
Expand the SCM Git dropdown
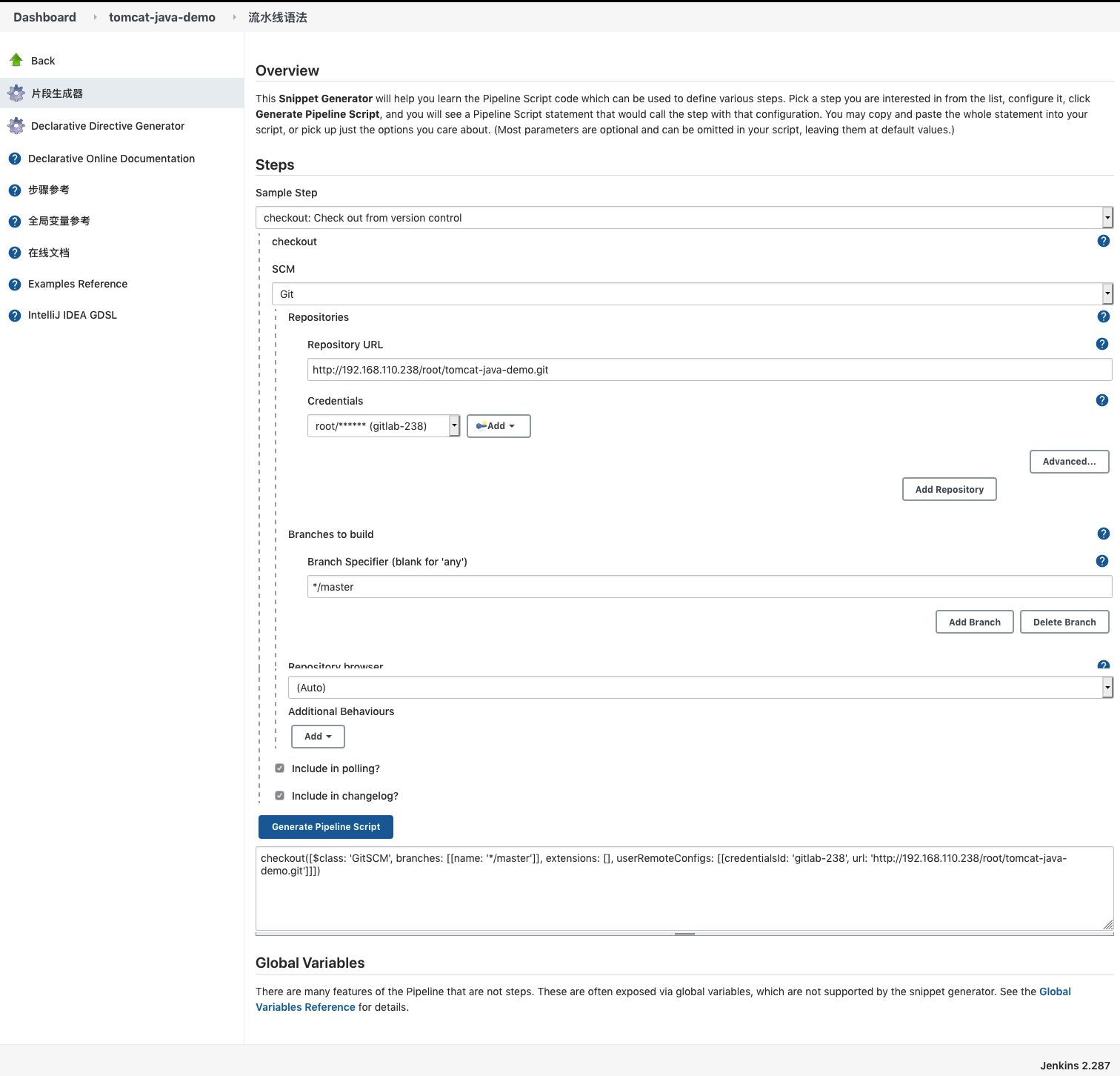(692, 294)
